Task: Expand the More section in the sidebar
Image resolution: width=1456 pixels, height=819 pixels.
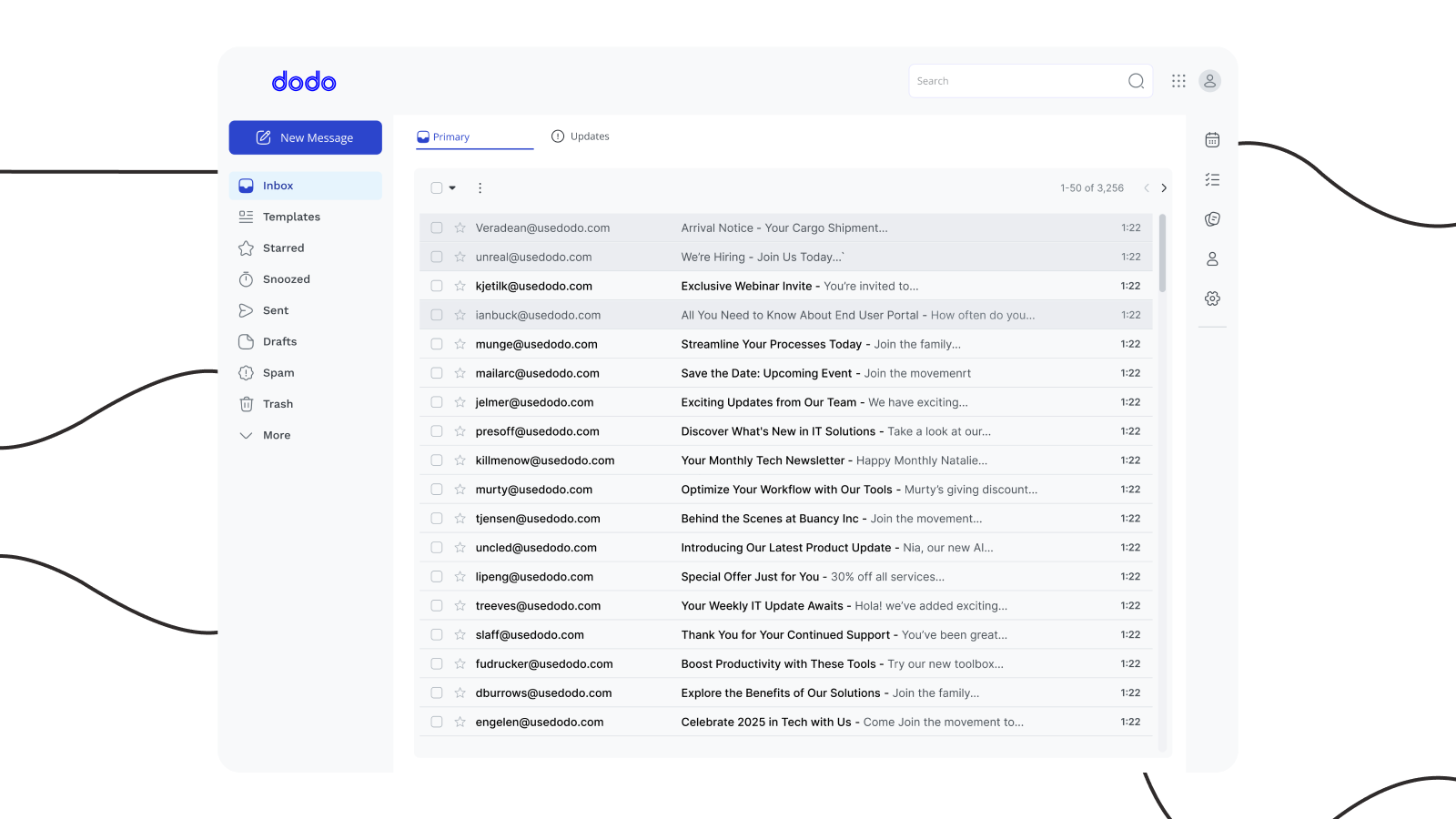Action: [275, 435]
